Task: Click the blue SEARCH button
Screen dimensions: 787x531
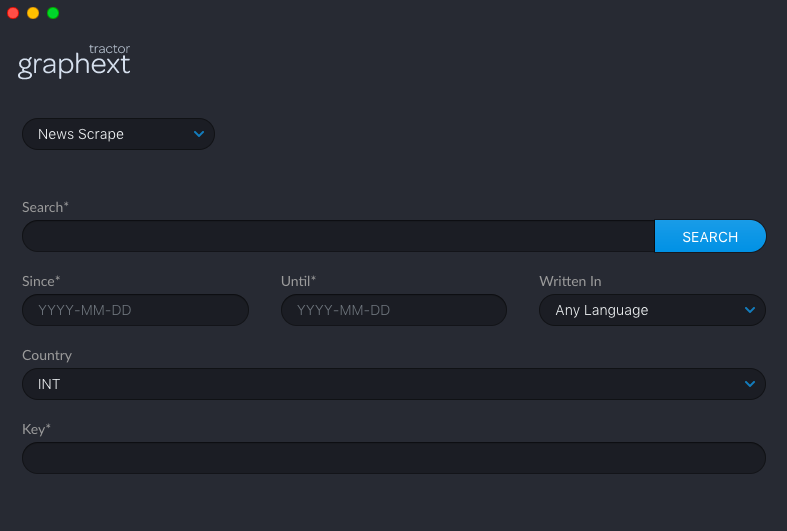Action: [x=710, y=236]
